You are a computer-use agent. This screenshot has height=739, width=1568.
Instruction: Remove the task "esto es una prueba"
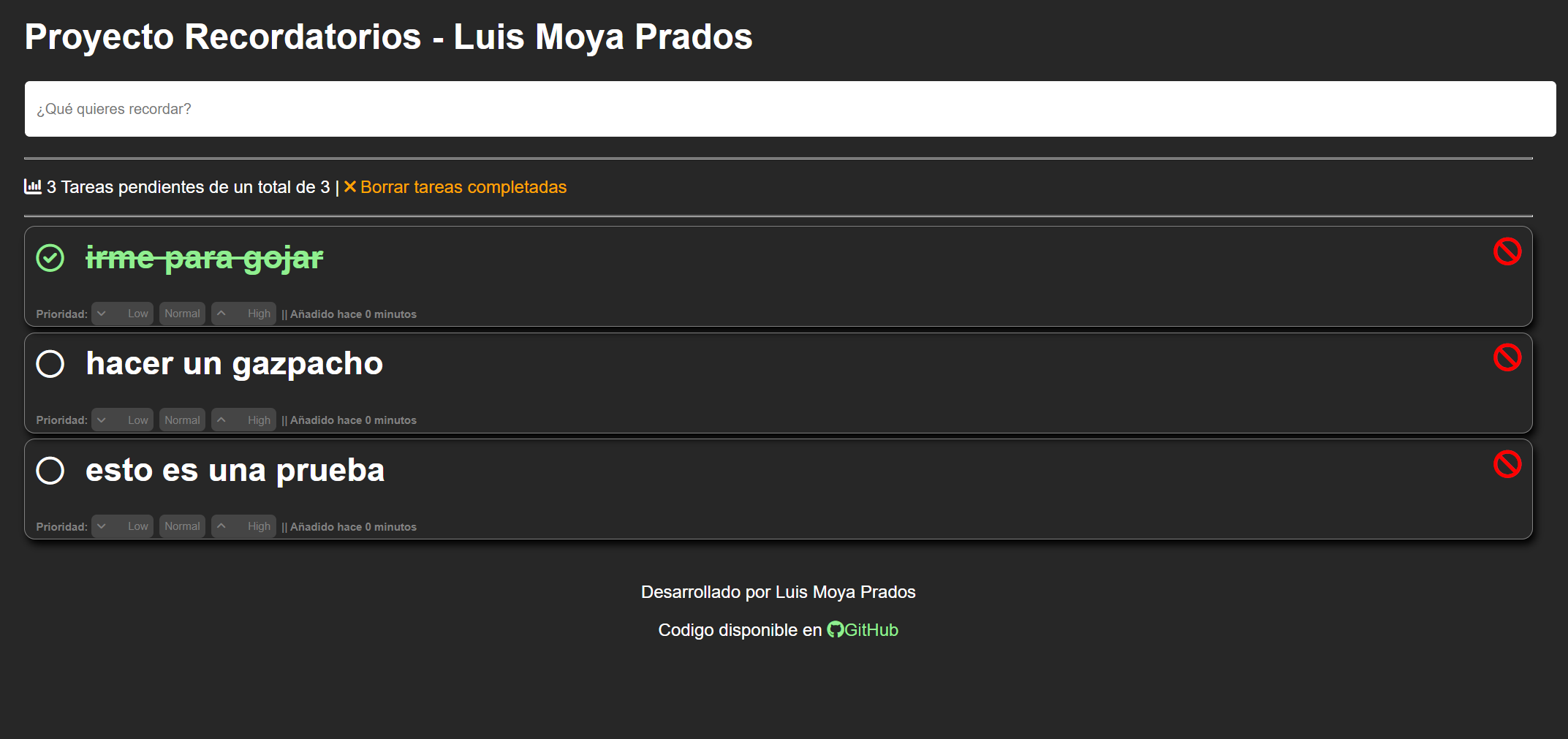[1507, 463]
